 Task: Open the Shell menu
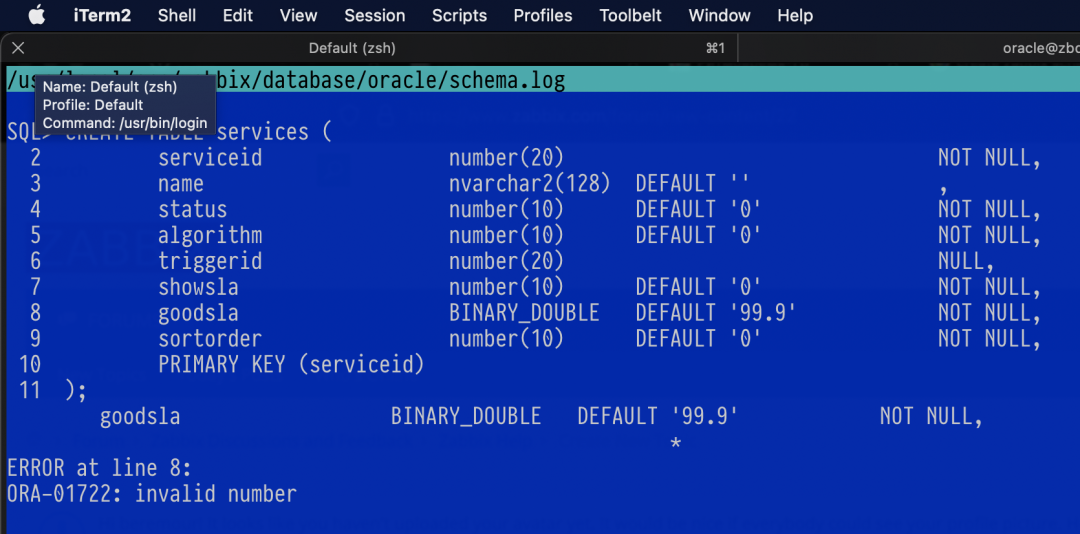177,15
